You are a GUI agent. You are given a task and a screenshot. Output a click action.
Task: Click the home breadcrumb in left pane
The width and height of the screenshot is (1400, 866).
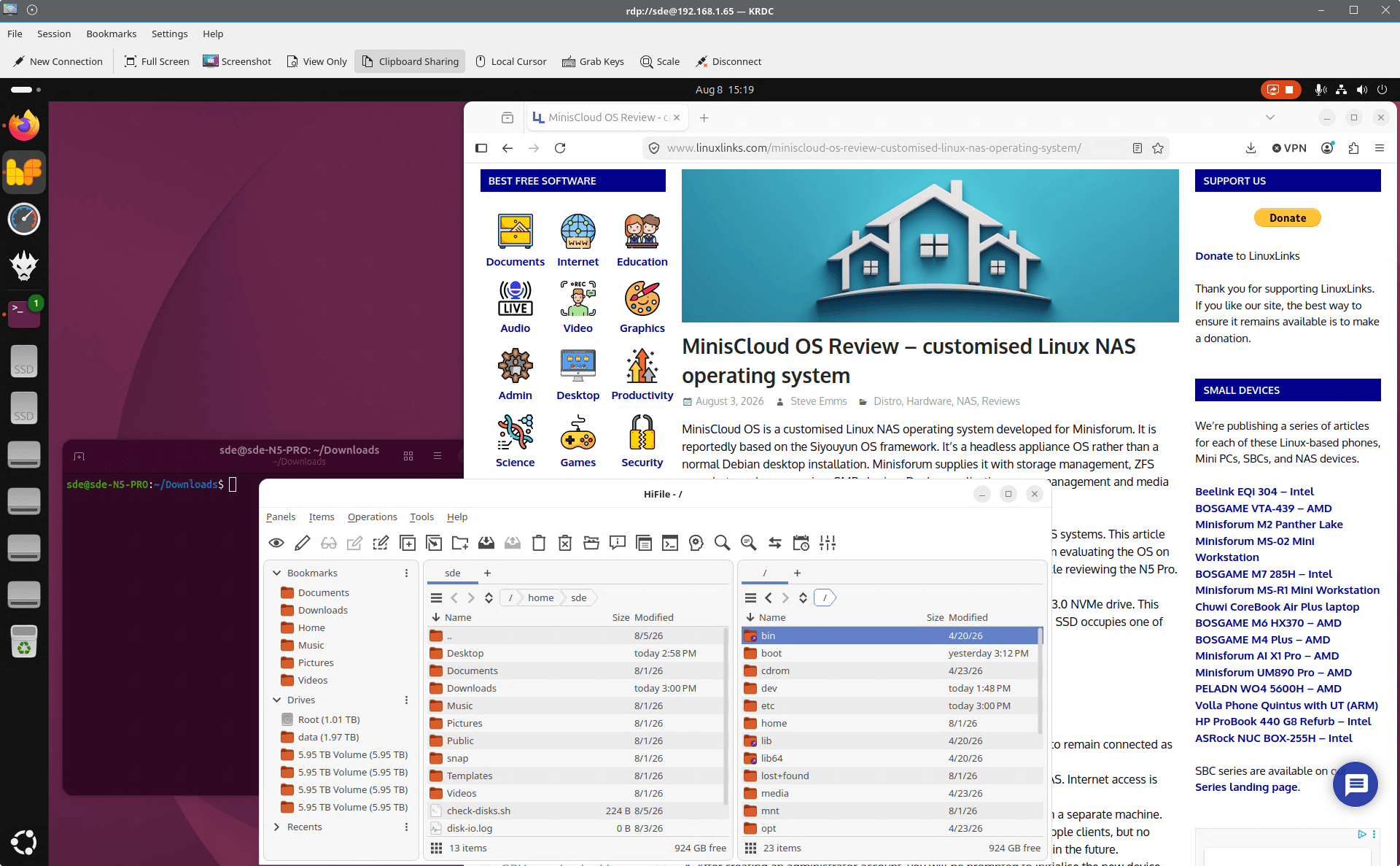click(x=540, y=598)
